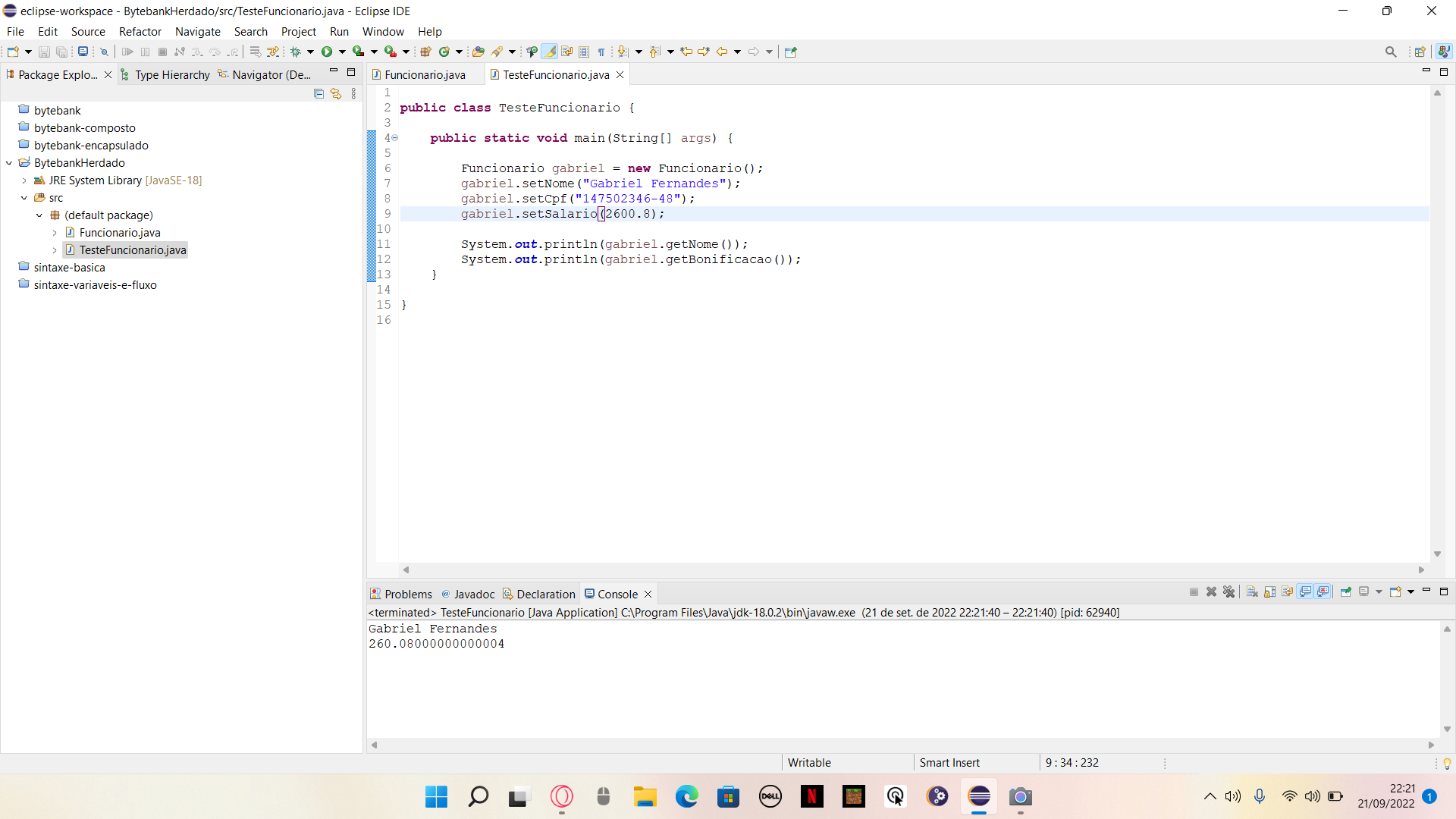Image resolution: width=1456 pixels, height=819 pixels.
Task: Click the Problems tab in console
Action: 407,594
